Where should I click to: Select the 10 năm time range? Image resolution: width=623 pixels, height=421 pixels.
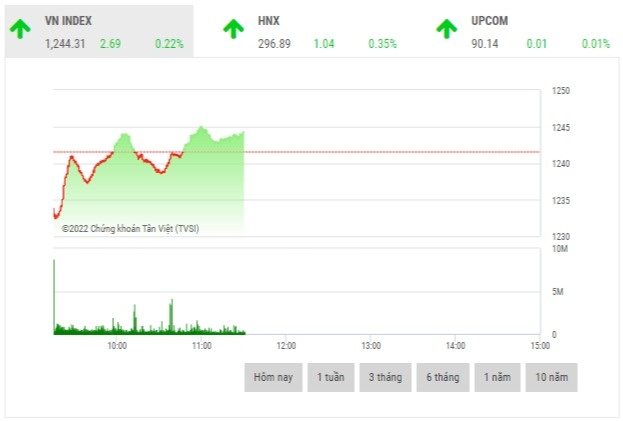pos(551,377)
